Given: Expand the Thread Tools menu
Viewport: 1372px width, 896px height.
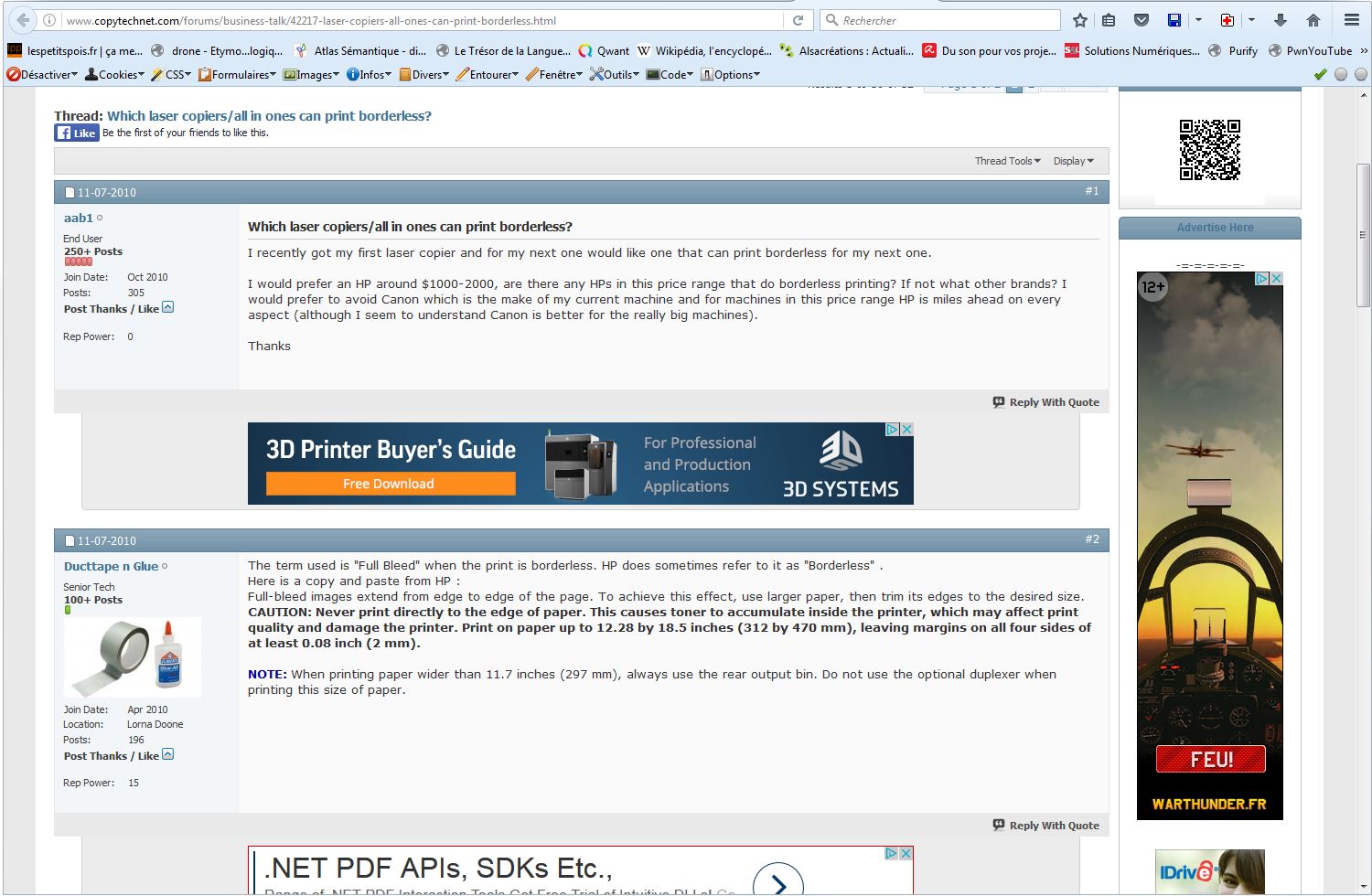Looking at the screenshot, I should (1007, 161).
